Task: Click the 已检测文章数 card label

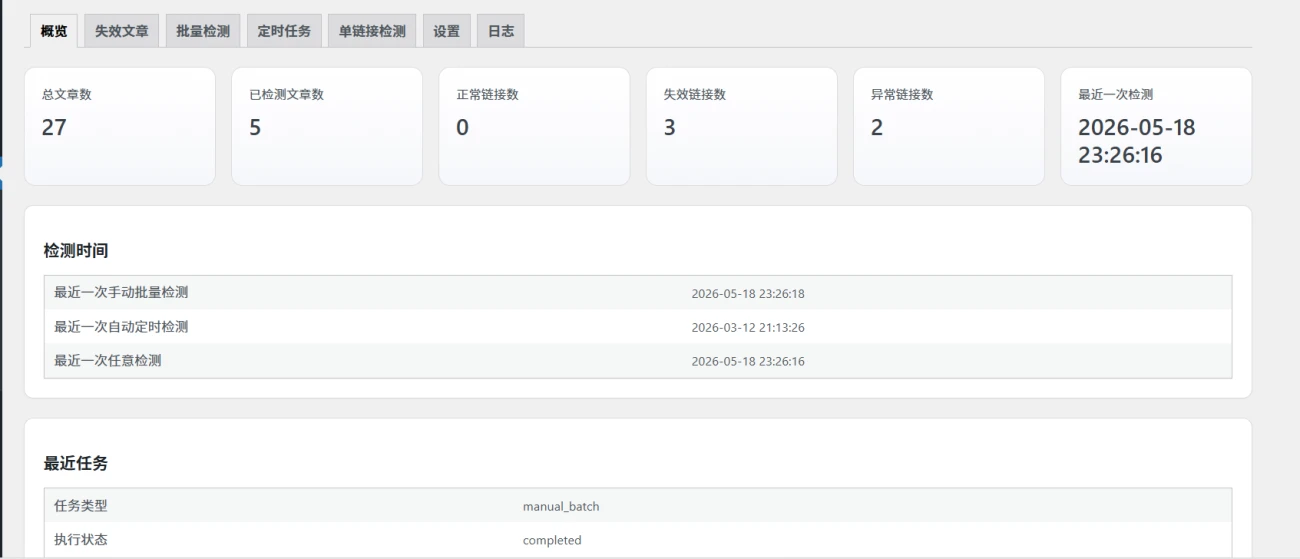Action: [286, 95]
